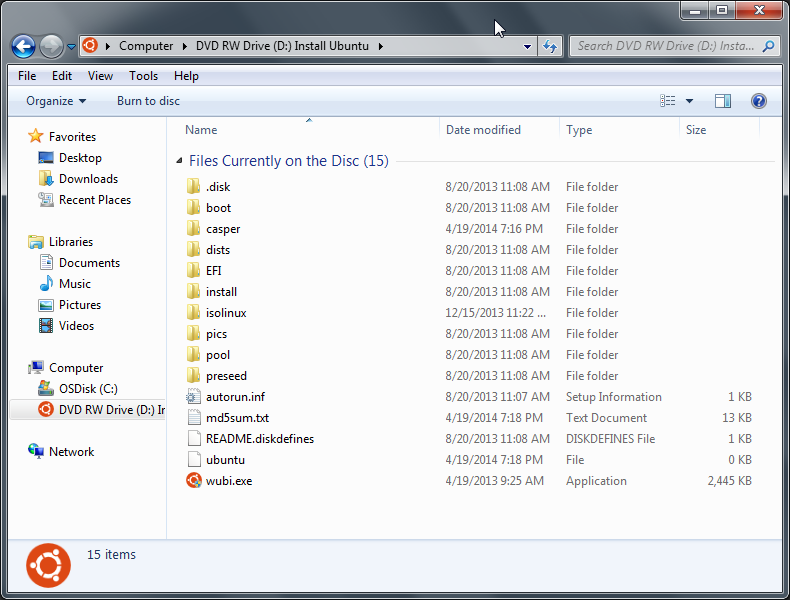The image size is (790, 600).
Task: Select the md5sum.txt file icon
Action: pyautogui.click(x=194, y=418)
